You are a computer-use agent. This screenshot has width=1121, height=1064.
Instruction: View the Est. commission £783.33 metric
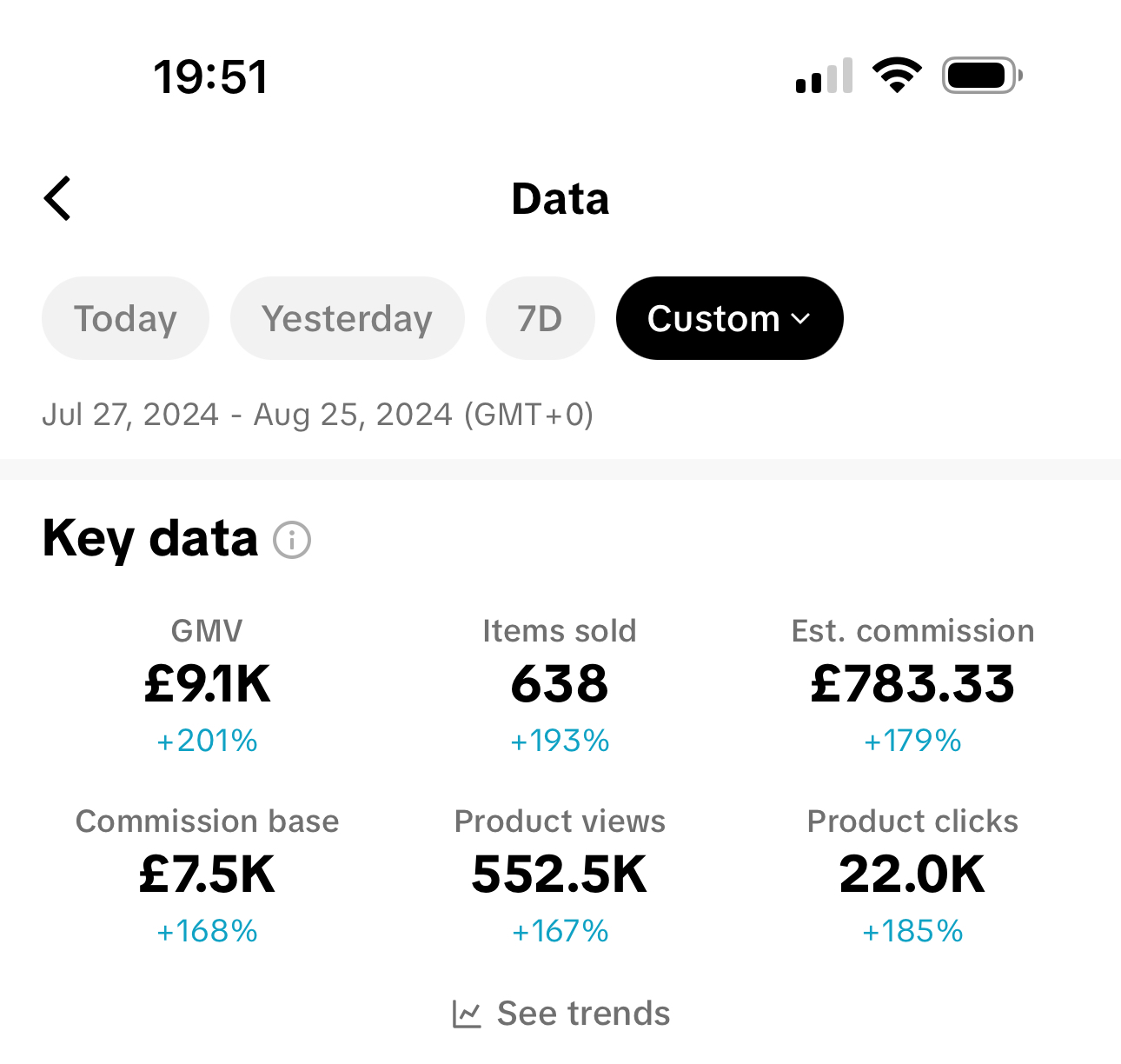912,685
